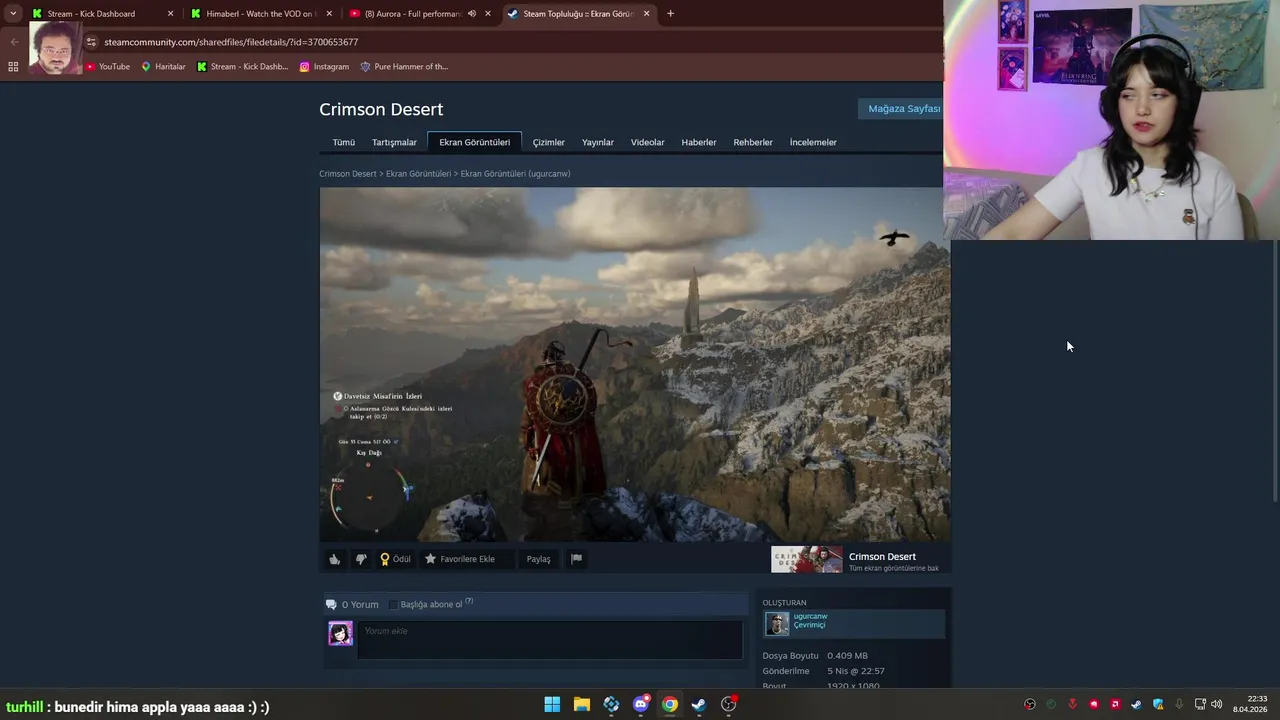This screenshot has width=1280, height=720.
Task: Click the Steam icon in system tray
Action: tap(1137, 704)
